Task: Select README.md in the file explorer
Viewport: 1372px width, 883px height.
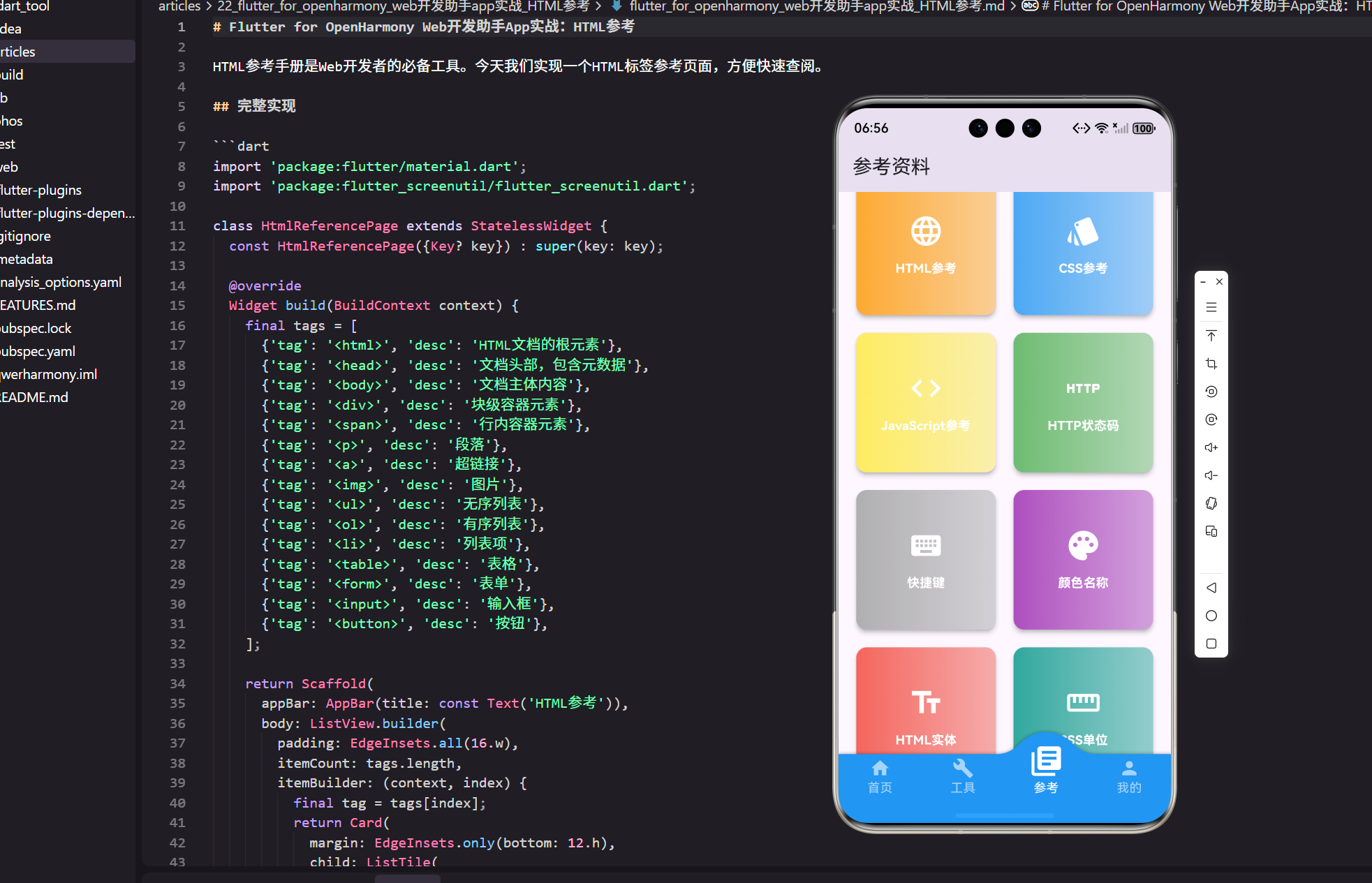Action: (34, 396)
